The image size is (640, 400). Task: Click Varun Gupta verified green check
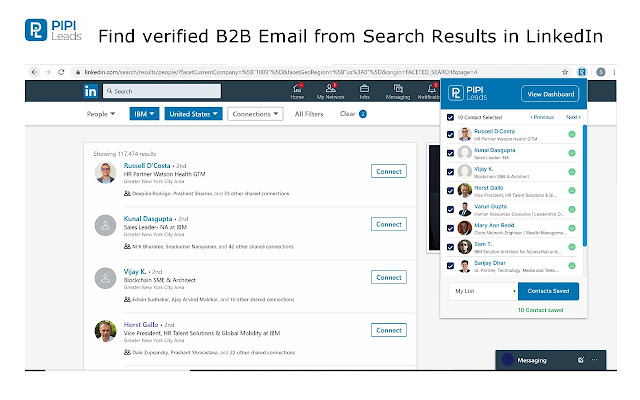(x=572, y=209)
